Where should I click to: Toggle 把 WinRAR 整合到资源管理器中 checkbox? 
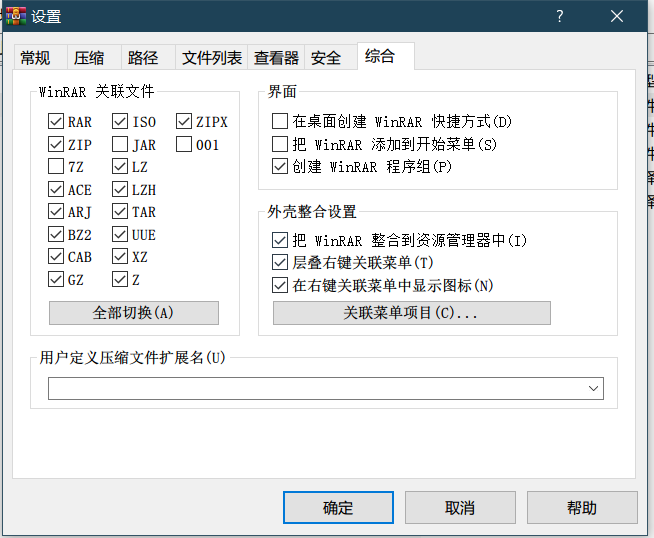tap(280, 240)
